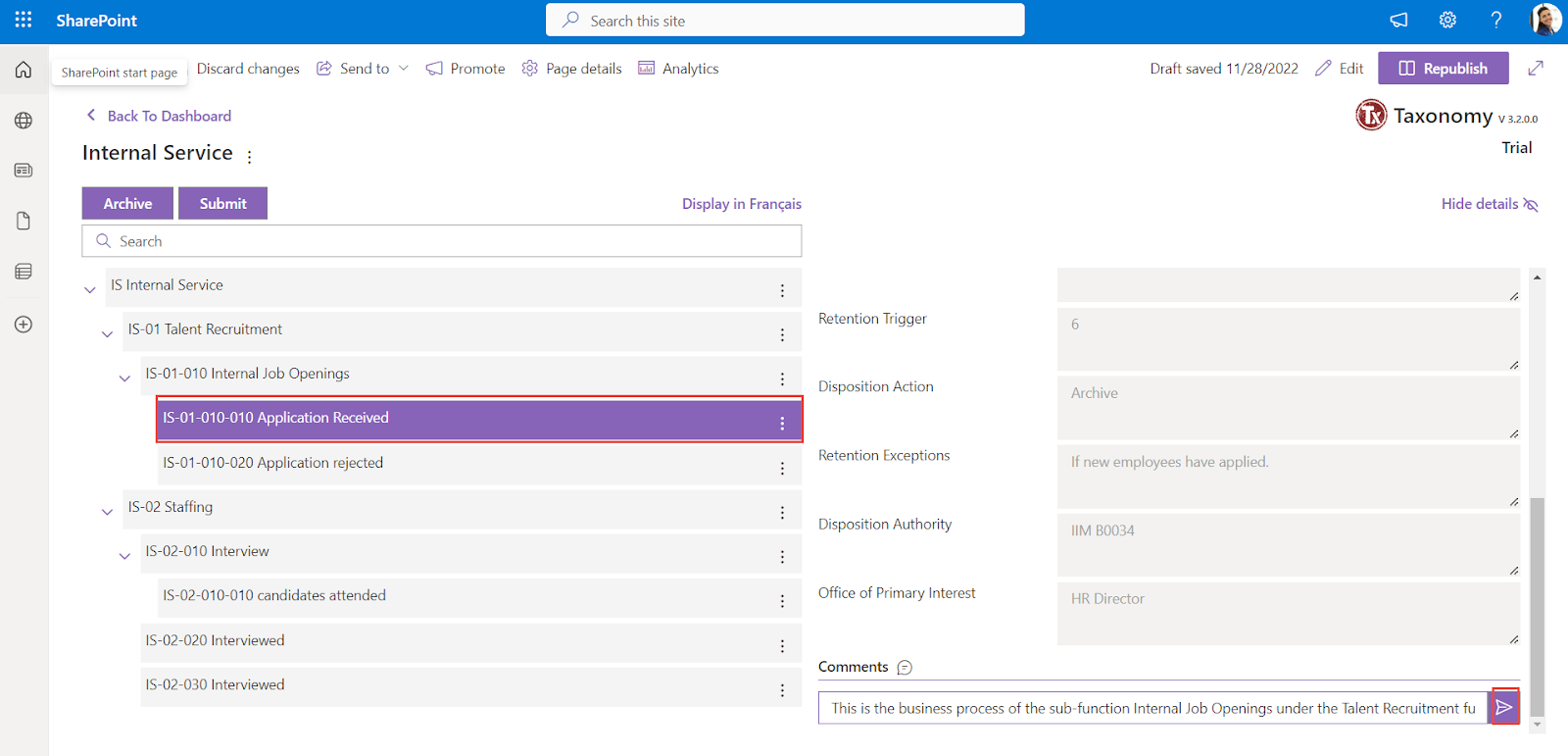Click the Retention Trigger field
Screen dimensions: 1568x756
pyautogui.click(x=1289, y=339)
